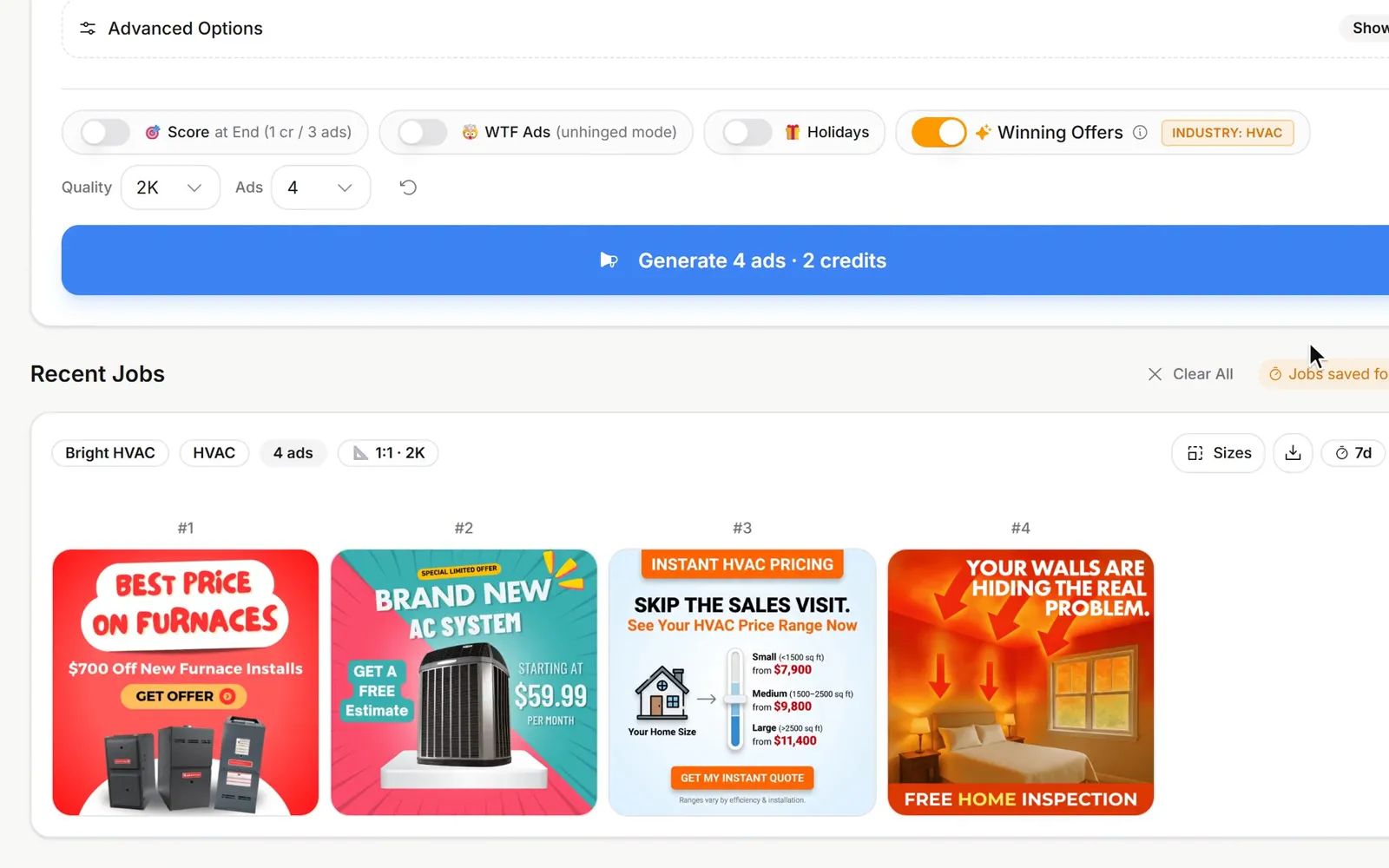
Task: Open ad #2 Brand New AC System thumbnail
Action: pos(464,682)
